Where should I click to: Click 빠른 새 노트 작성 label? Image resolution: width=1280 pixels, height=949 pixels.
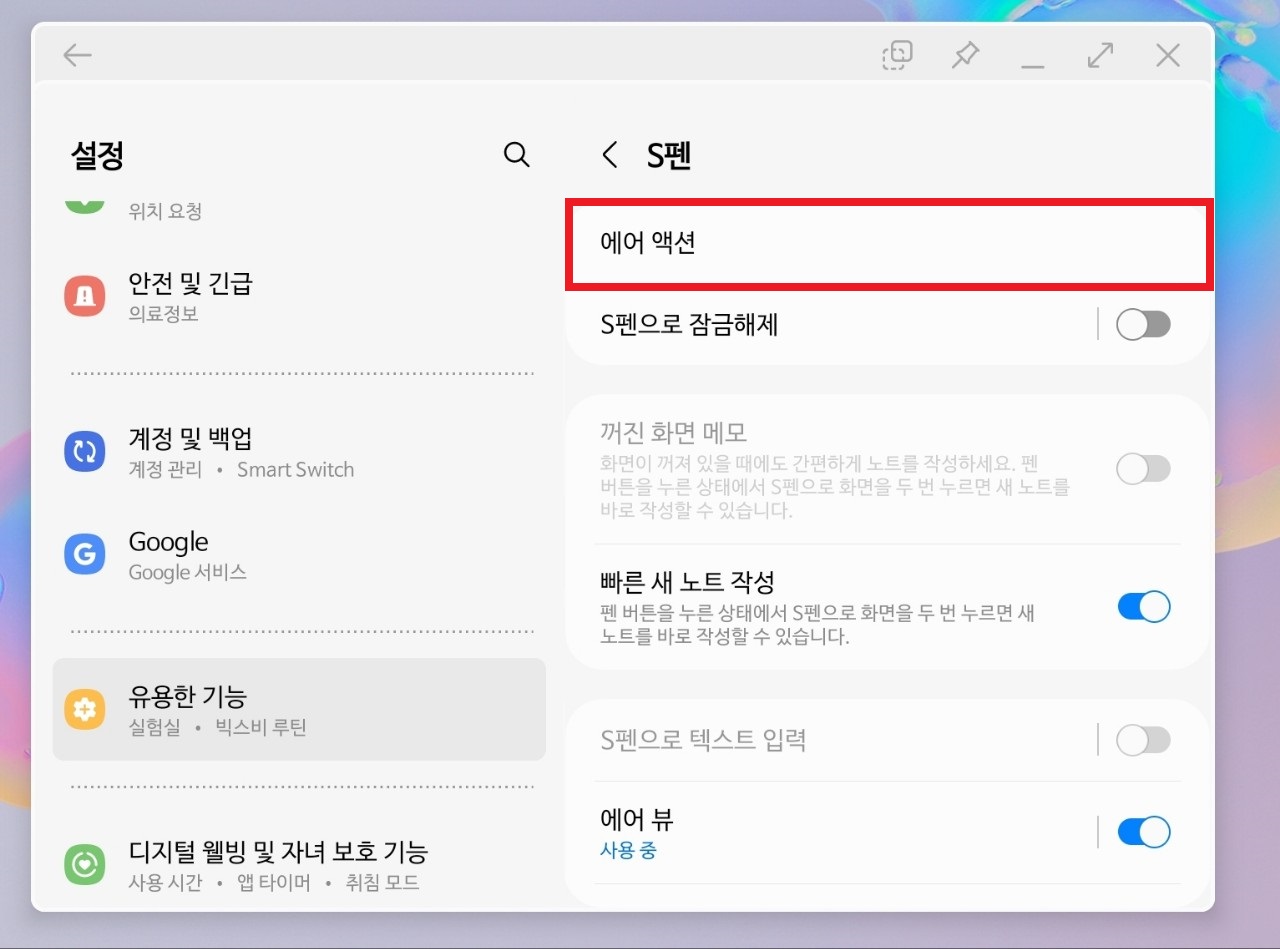(687, 581)
